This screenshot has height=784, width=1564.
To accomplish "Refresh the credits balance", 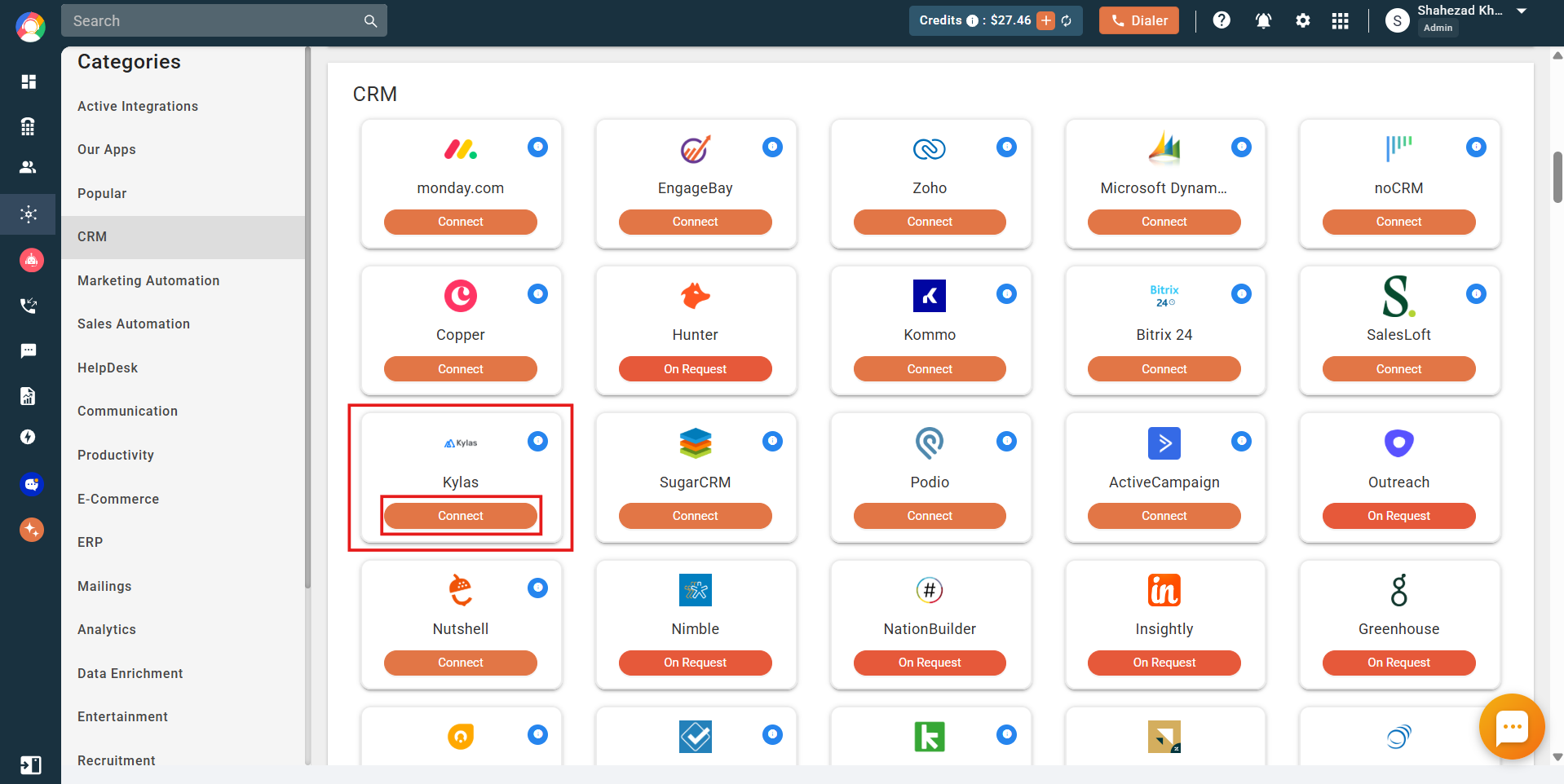I will pos(1067,20).
